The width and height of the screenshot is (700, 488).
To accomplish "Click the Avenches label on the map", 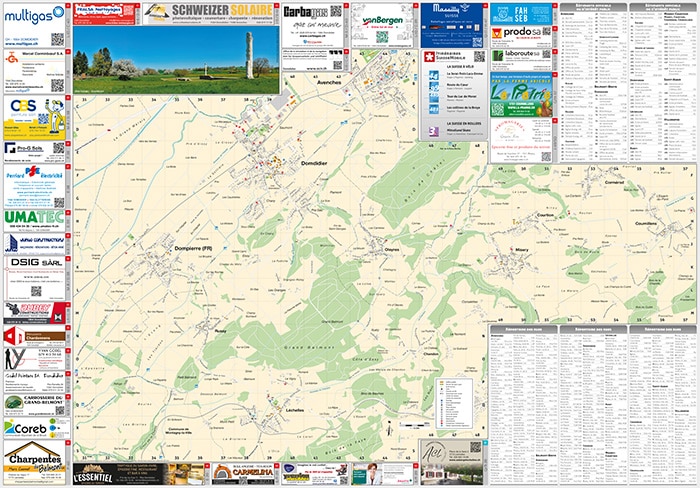I will click(x=329, y=83).
